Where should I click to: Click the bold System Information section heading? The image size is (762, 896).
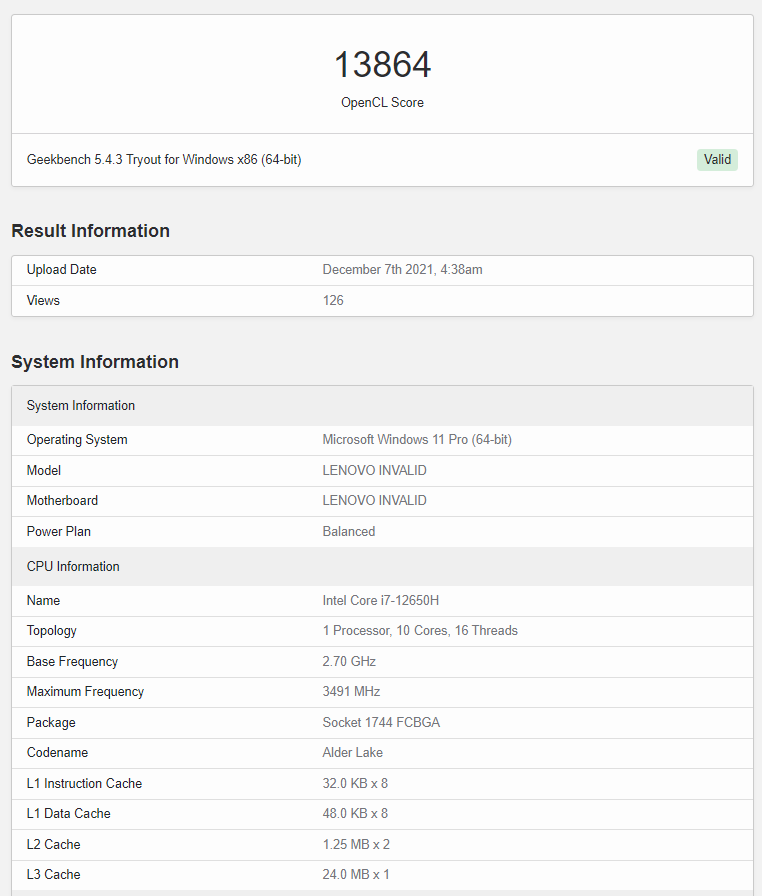95,362
